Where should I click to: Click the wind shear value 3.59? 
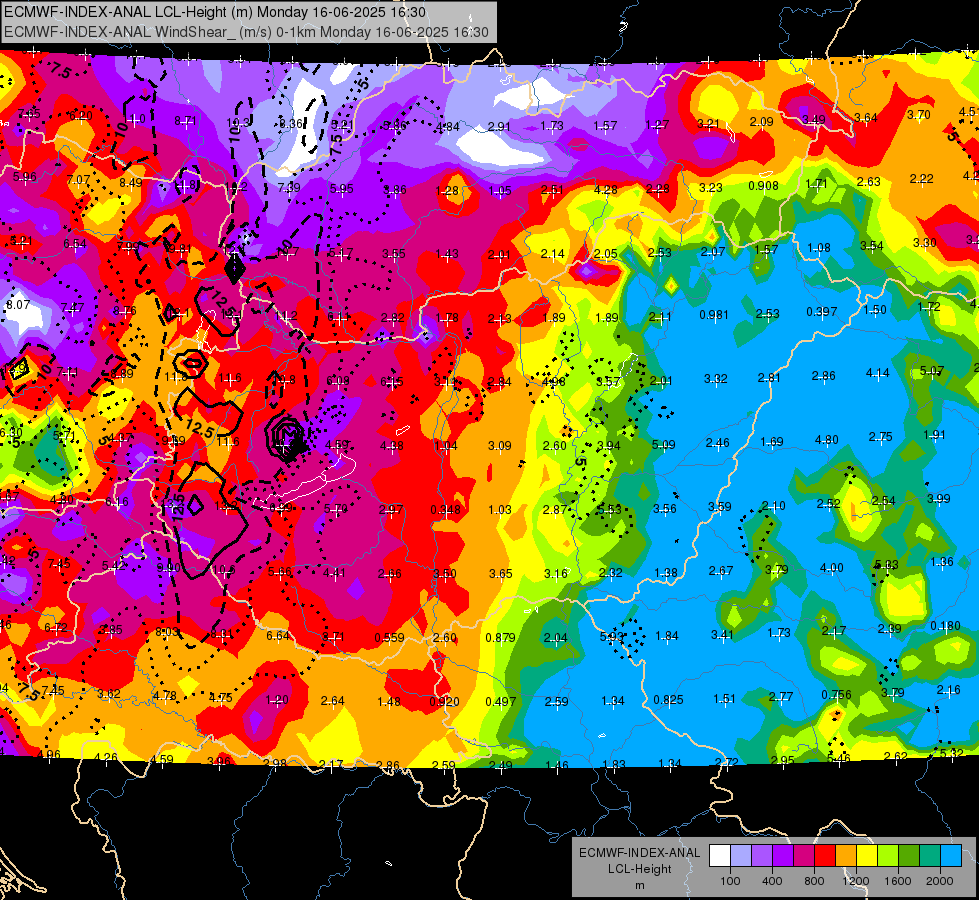click(719, 506)
